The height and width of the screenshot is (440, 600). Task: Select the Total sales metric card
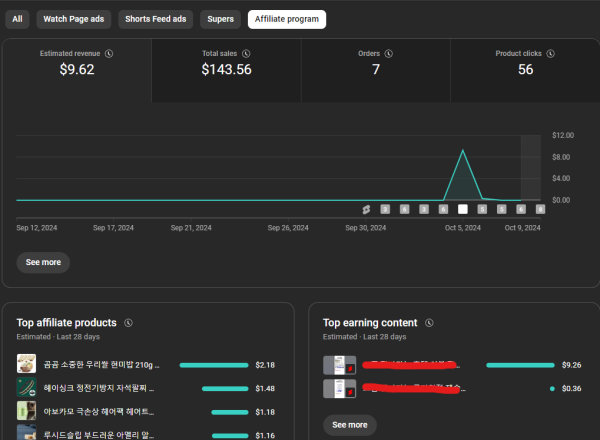click(x=226, y=70)
